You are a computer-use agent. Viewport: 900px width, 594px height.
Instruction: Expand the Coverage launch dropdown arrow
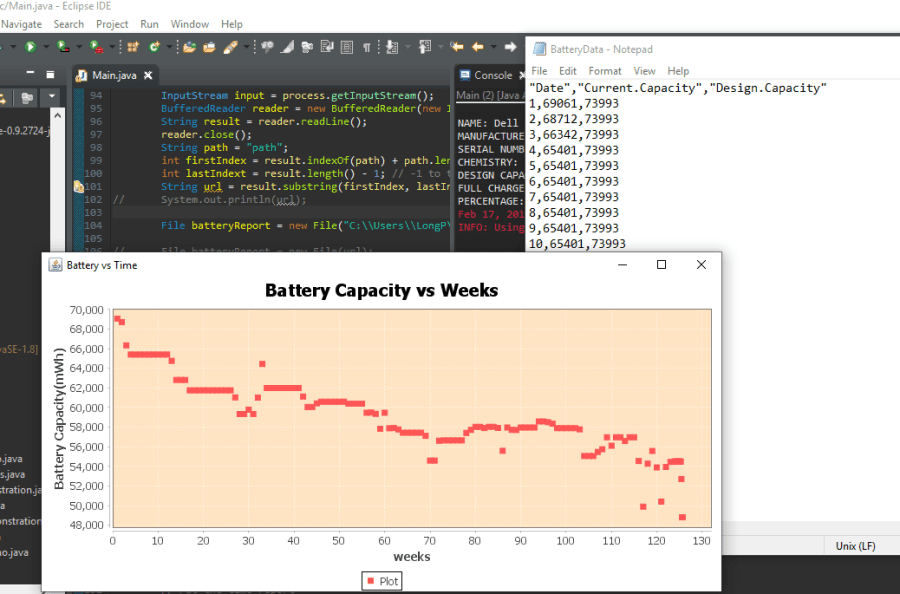(x=79, y=47)
